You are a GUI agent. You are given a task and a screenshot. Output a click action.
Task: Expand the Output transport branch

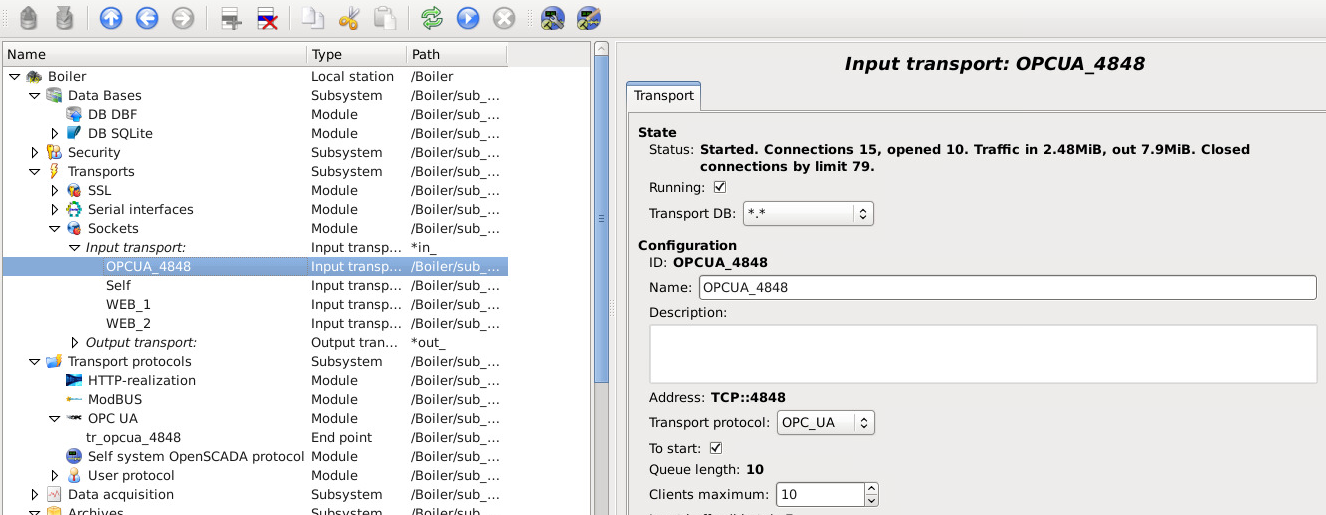(74, 343)
